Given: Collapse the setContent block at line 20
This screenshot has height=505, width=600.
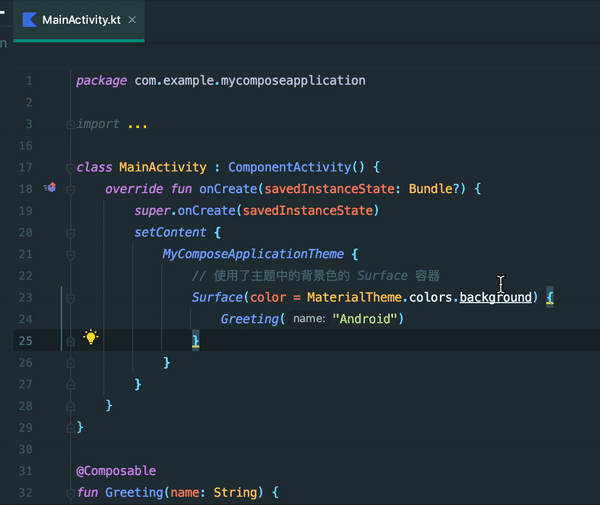Looking at the screenshot, I should tap(70, 233).
